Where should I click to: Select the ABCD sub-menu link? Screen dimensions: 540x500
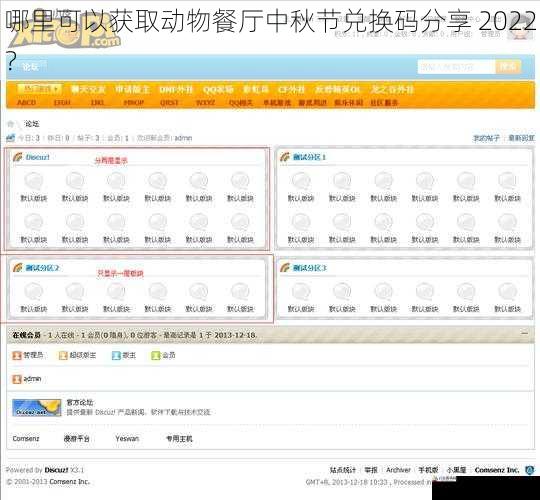point(27,103)
